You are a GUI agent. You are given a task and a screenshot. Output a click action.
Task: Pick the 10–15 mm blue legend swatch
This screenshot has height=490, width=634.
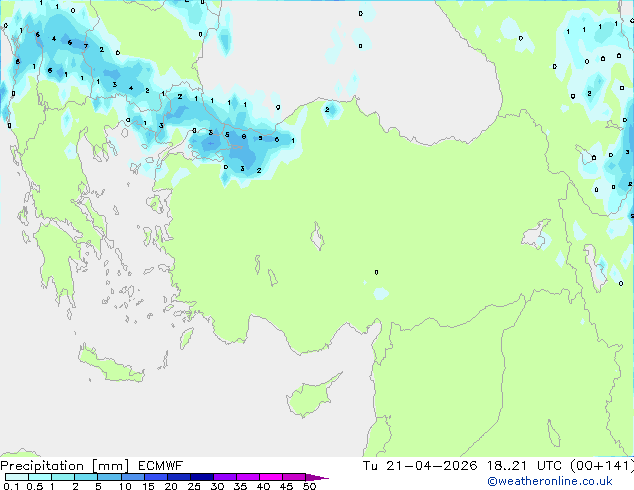(132, 477)
